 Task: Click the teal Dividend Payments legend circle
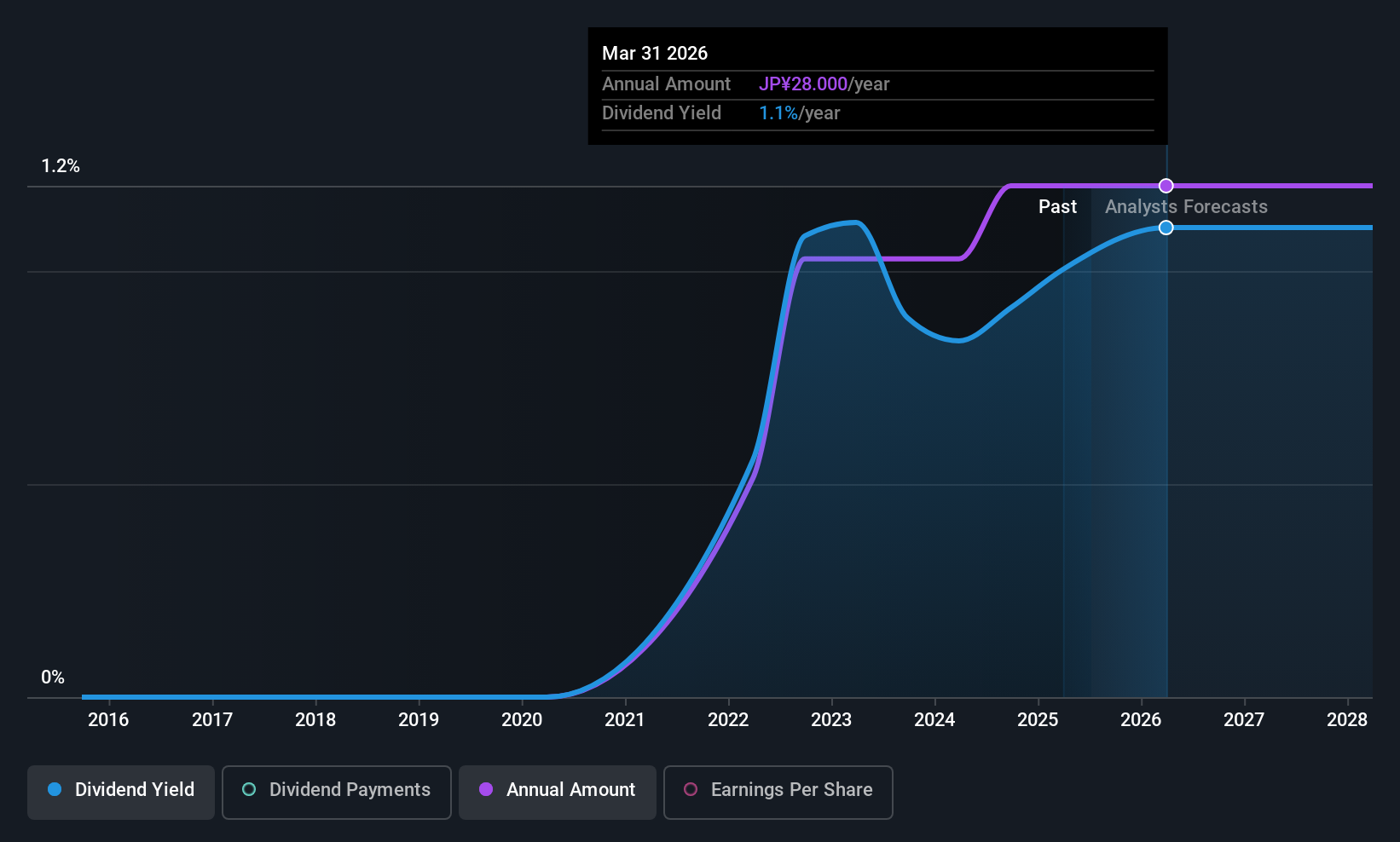[x=249, y=790]
